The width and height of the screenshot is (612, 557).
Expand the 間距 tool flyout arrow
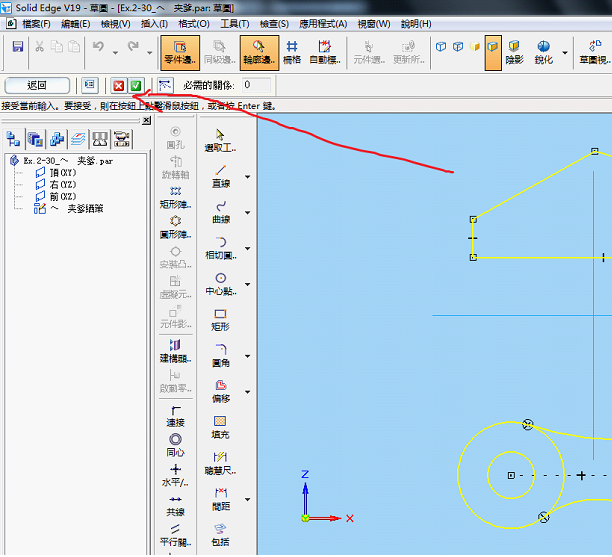[247, 500]
